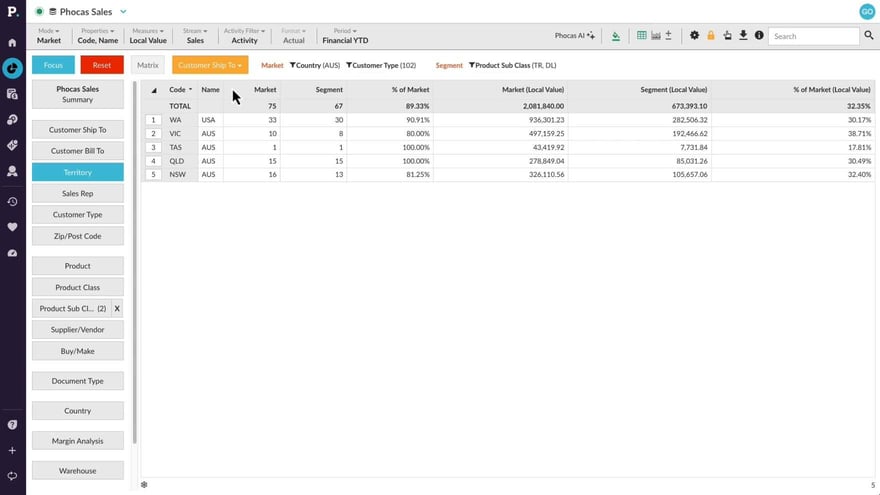Sort by Segment (Local Value) column header
Image resolution: width=880 pixels, height=495 pixels.
point(673,89)
